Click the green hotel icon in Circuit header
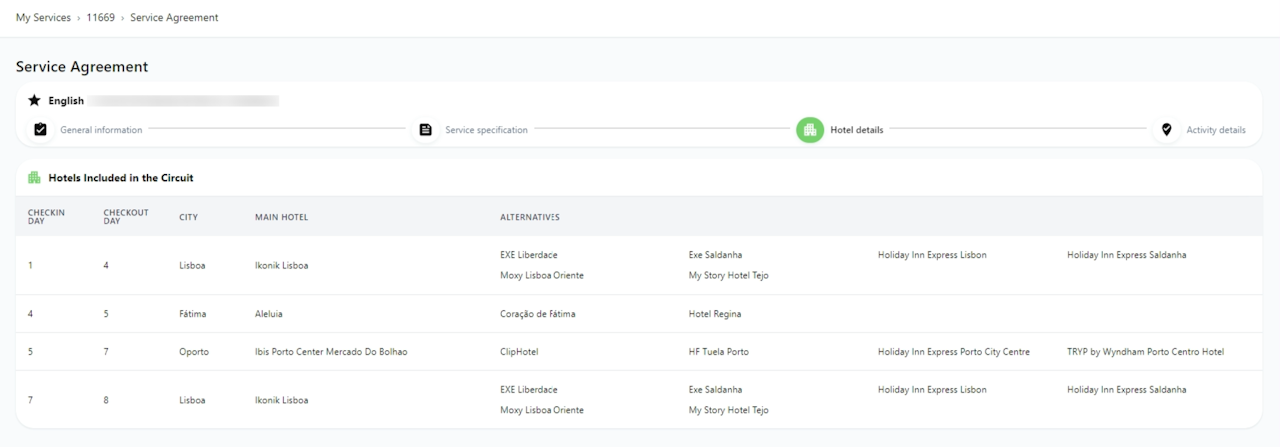This screenshot has height=447, width=1280. 35,178
